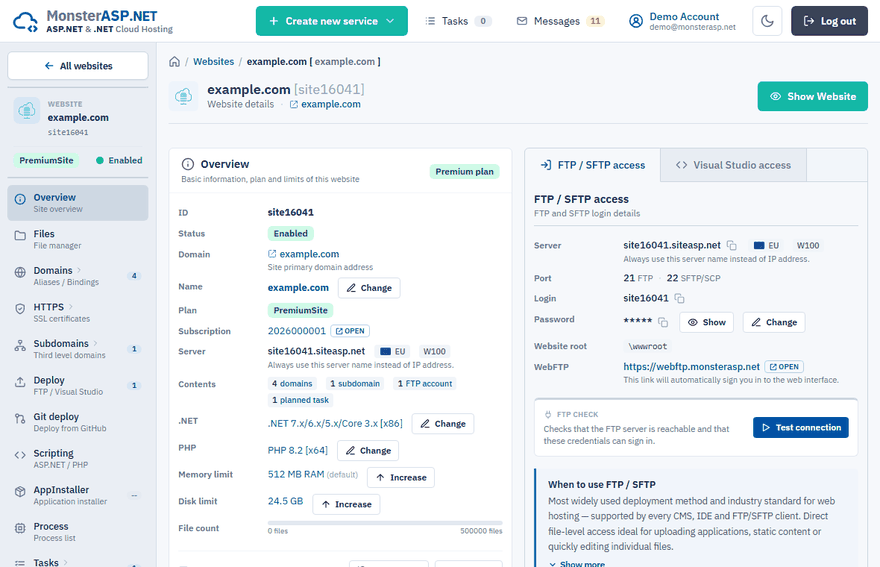The image size is (880, 567).
Task: Click the Deploy upload icon
Action: coord(20,382)
